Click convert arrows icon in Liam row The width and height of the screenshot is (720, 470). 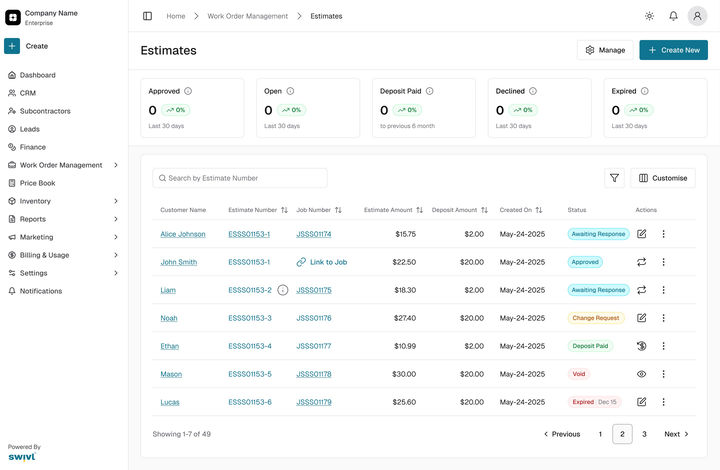(x=641, y=290)
